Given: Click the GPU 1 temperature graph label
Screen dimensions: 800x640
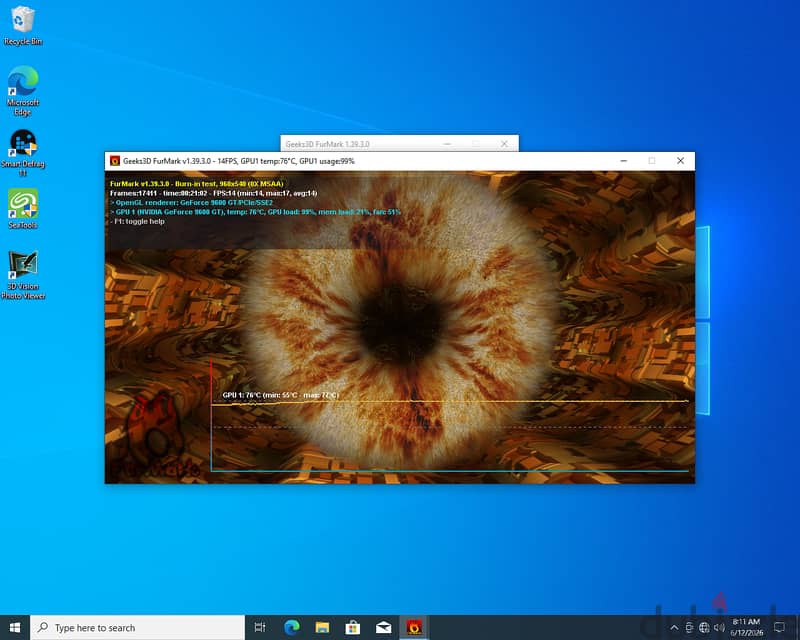Looking at the screenshot, I should pyautogui.click(x=281, y=395).
